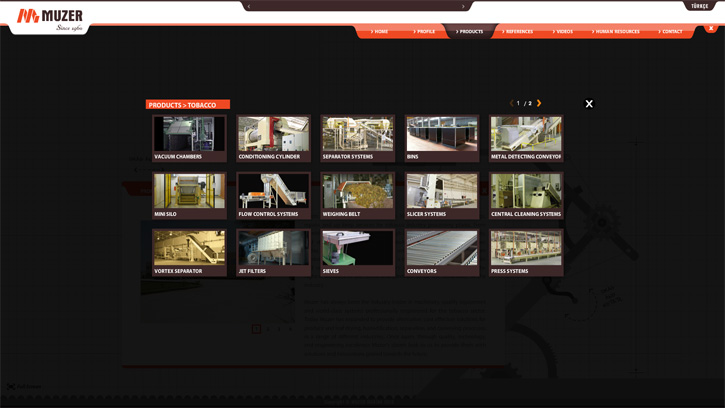The height and width of the screenshot is (408, 725).
Task: Open the Profile menu item
Action: tap(425, 32)
